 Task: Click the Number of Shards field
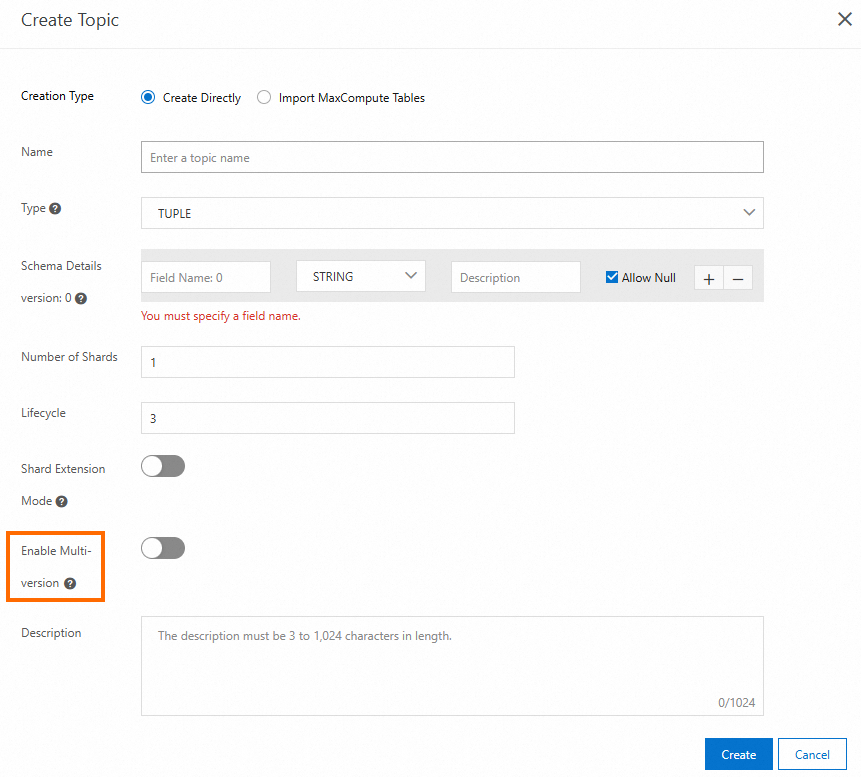pos(328,362)
